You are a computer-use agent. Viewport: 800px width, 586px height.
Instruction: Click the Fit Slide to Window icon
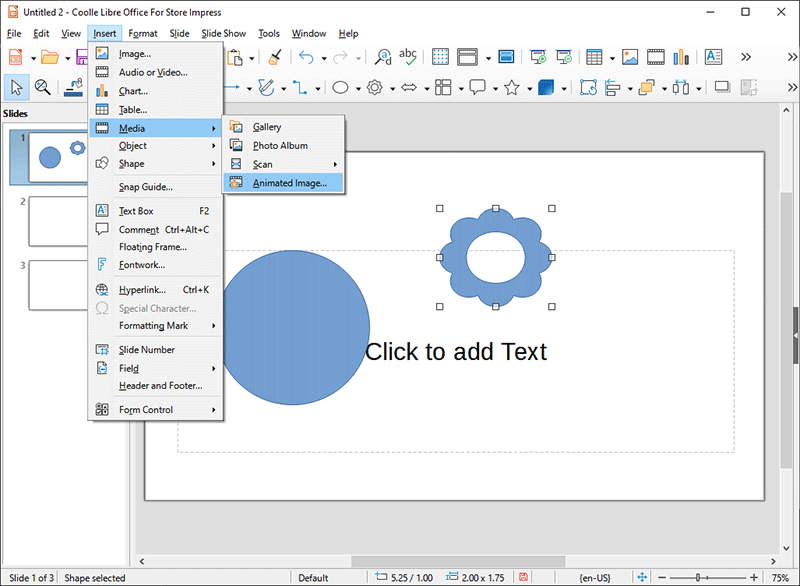pyautogui.click(x=642, y=578)
